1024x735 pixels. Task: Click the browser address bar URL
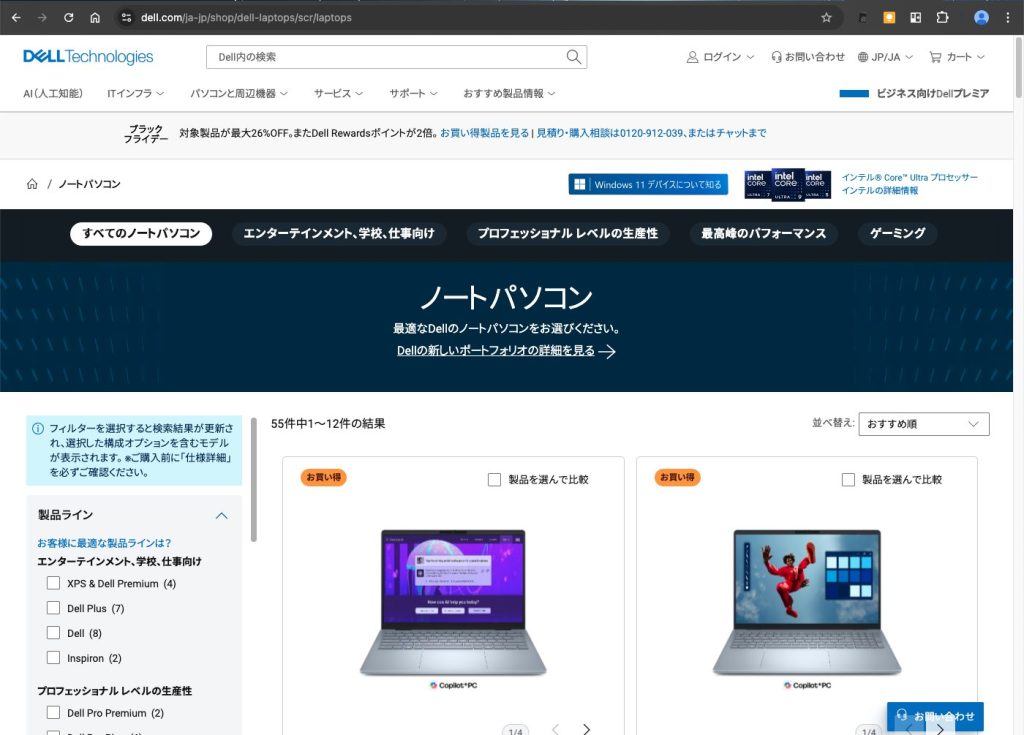(x=246, y=18)
